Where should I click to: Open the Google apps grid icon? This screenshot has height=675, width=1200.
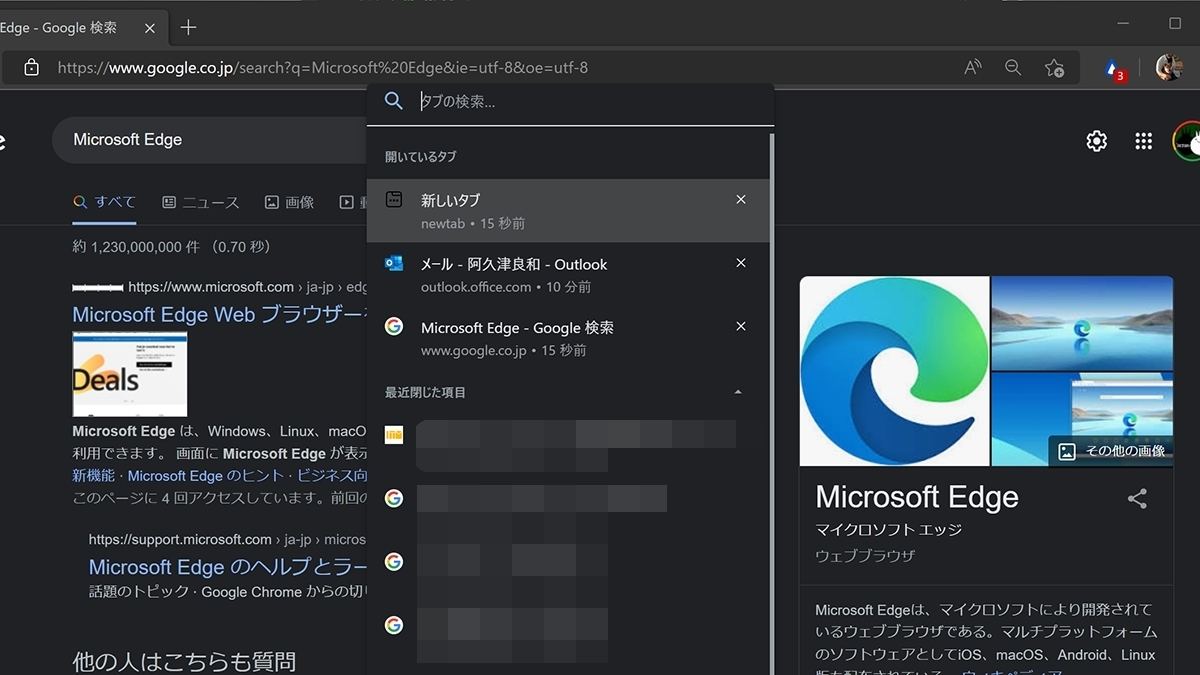click(1144, 141)
